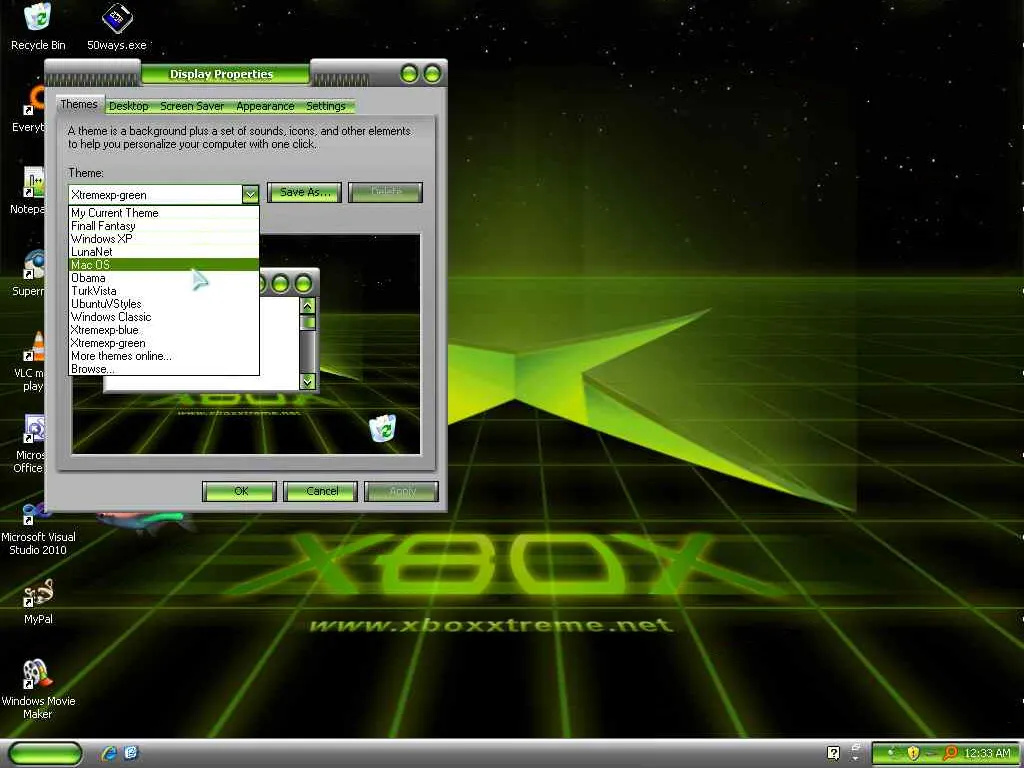
Task: Select the 50ways.exe desktop icon
Action: click(x=117, y=26)
